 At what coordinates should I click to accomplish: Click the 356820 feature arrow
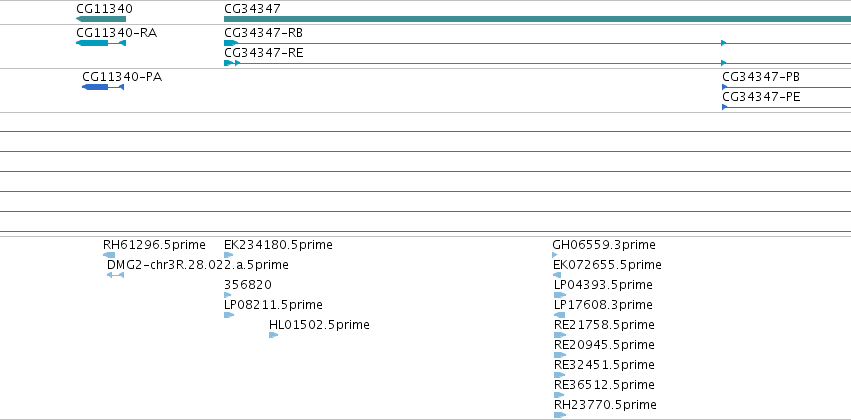click(x=227, y=295)
